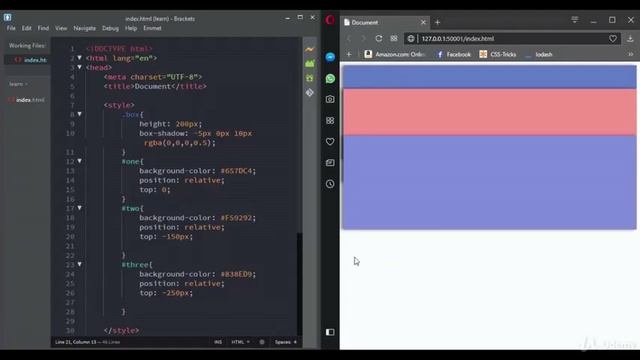The image size is (640, 360).
Task: Select index.html in the learn project tree
Action: 26,100
